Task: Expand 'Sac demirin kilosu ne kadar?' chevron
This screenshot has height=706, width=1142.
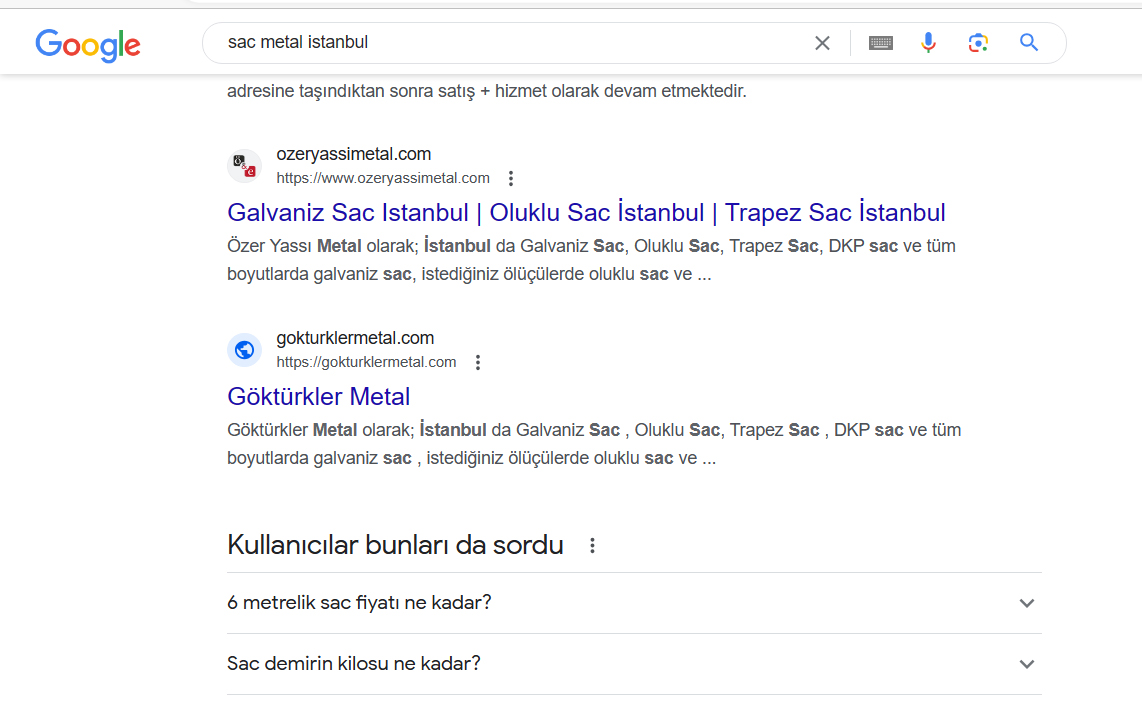Action: pyautogui.click(x=1027, y=664)
